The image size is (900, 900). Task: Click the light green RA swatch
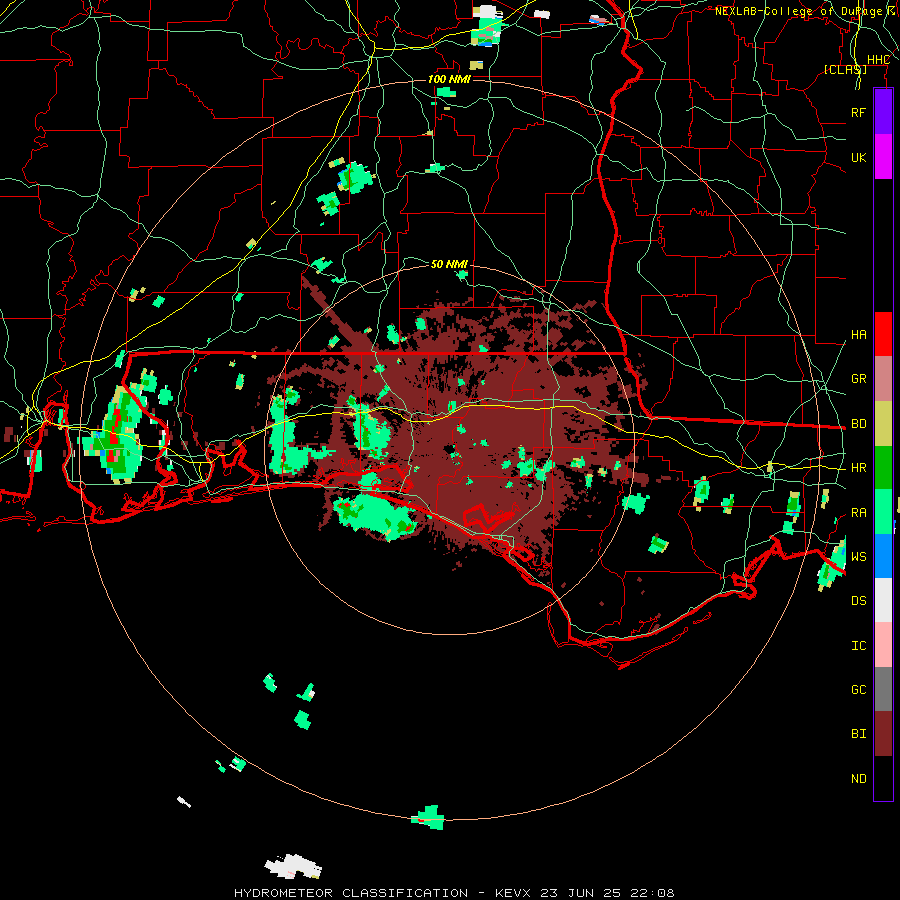click(x=883, y=512)
